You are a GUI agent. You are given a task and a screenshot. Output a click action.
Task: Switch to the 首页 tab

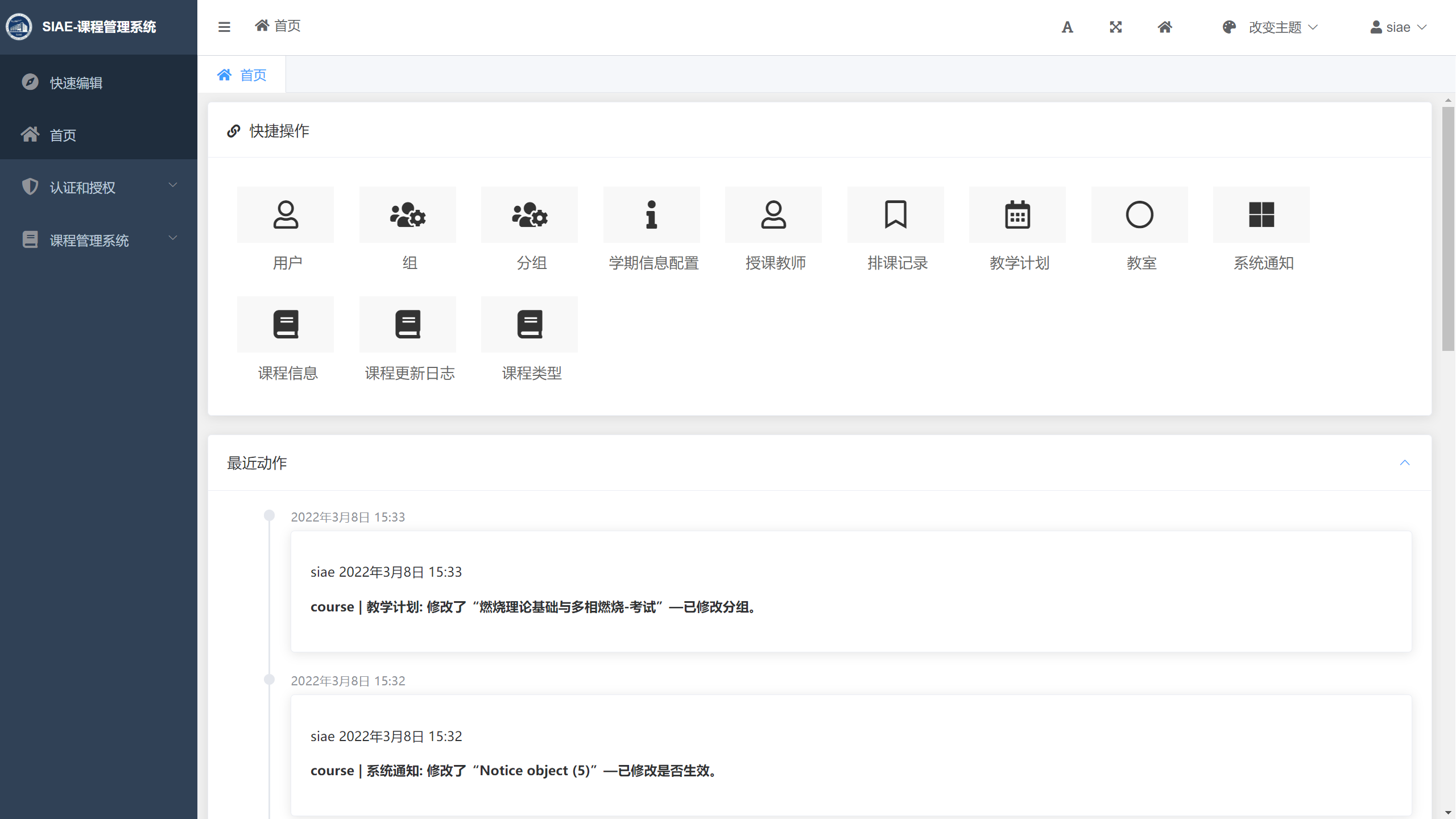[242, 75]
